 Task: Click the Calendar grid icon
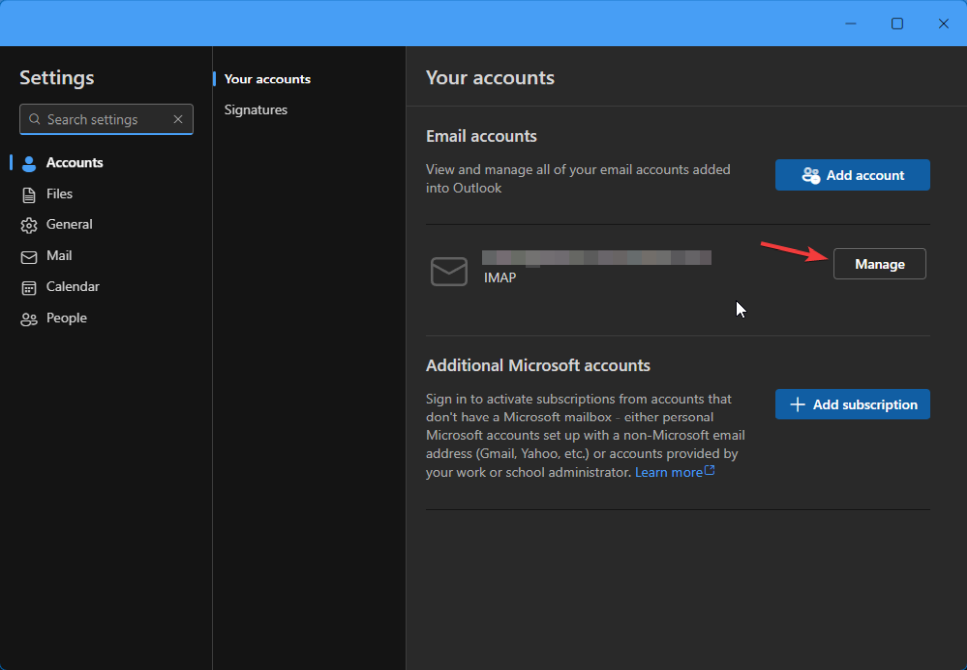pos(29,287)
